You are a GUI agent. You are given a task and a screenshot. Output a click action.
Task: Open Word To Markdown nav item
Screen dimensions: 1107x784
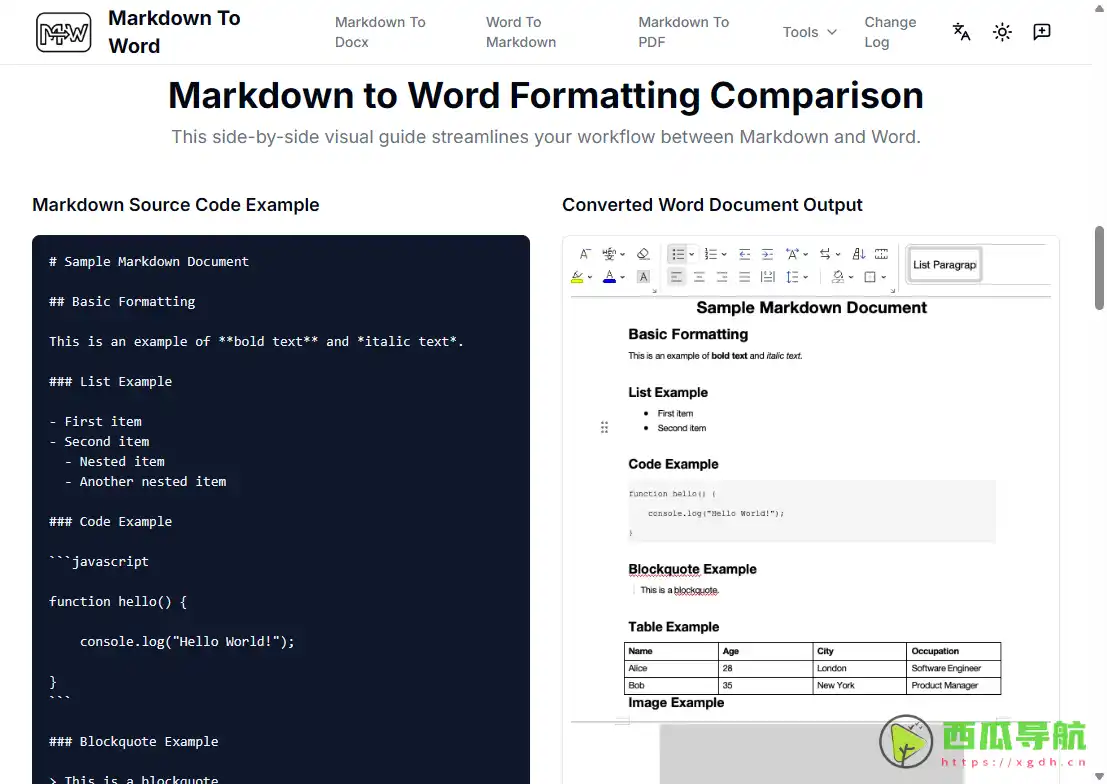521,32
